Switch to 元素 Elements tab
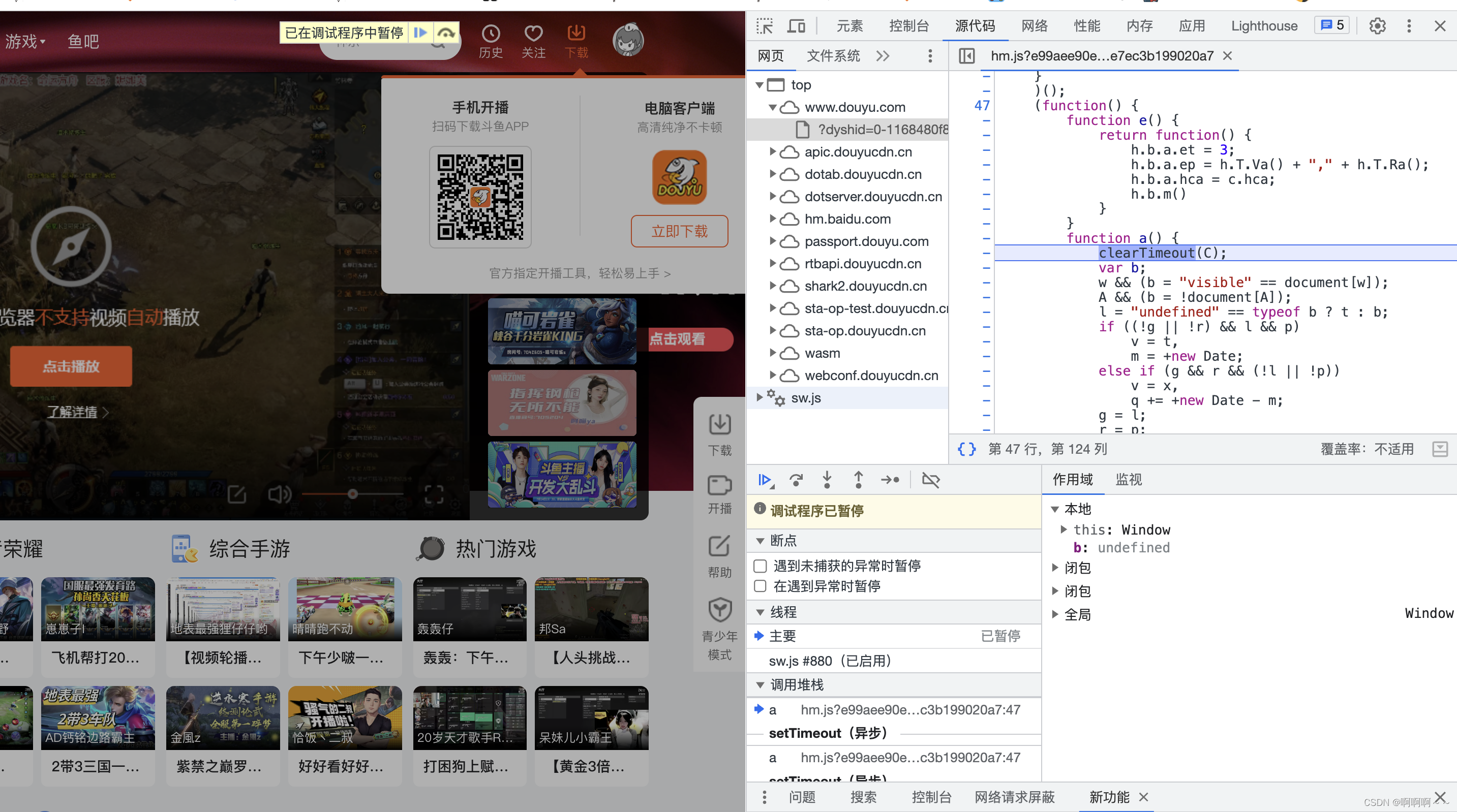 click(x=849, y=26)
